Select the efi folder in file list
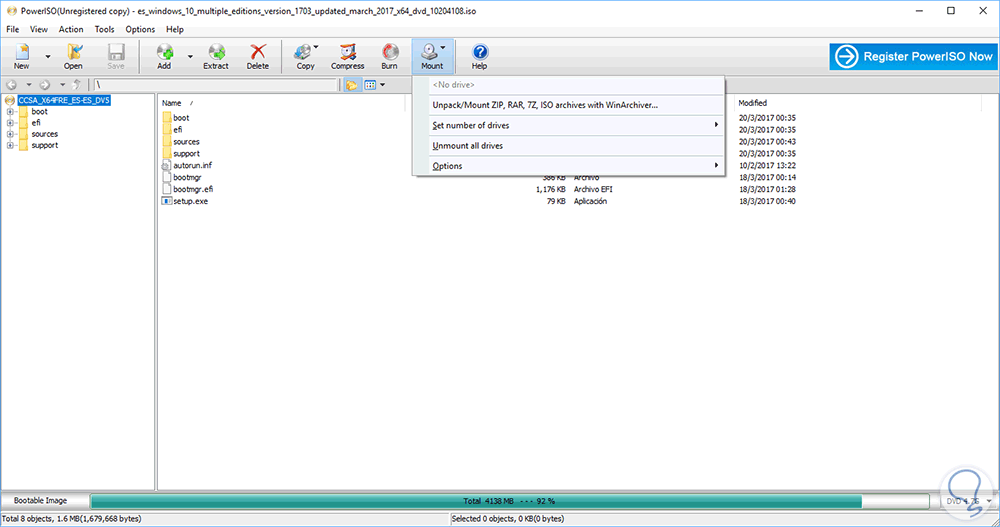The width and height of the screenshot is (1000, 527). coord(178,130)
